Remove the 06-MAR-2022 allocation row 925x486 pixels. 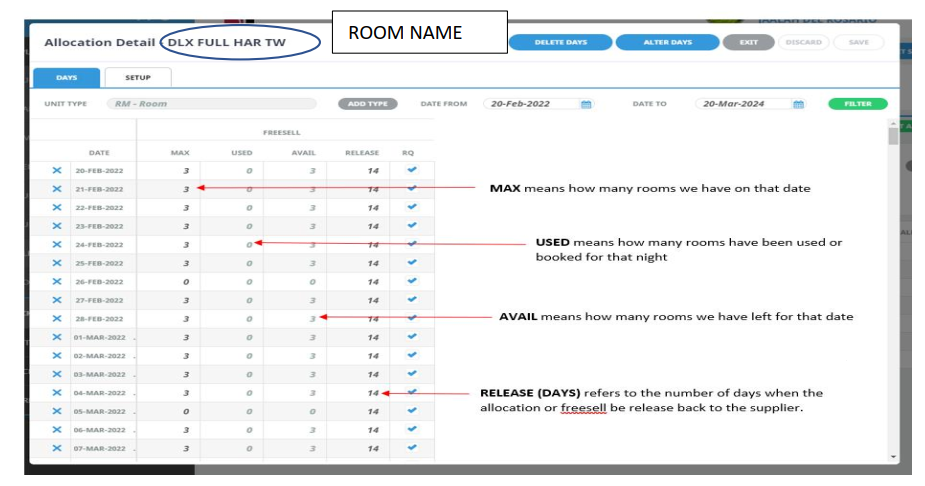tap(57, 430)
